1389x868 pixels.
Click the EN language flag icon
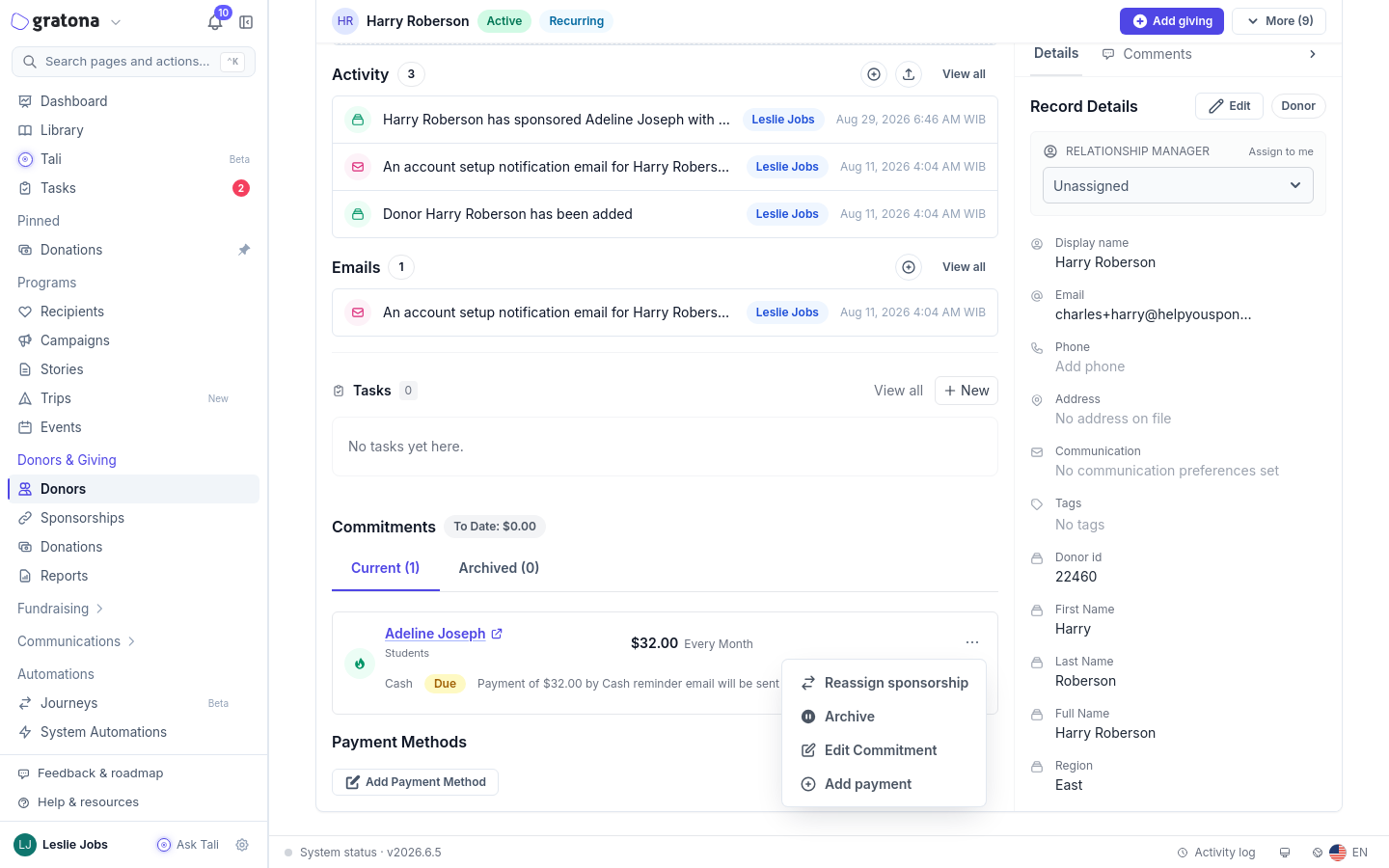click(x=1338, y=853)
